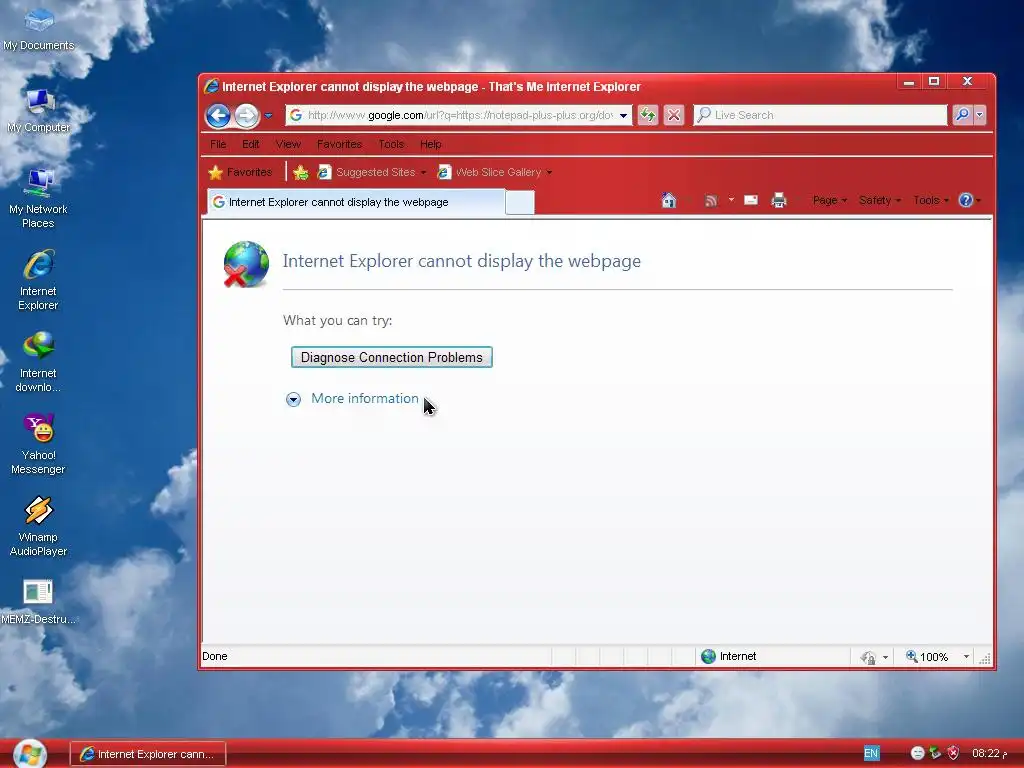This screenshot has width=1024, height=768.
Task: Click the Read Mail envelope icon
Action: (751, 200)
